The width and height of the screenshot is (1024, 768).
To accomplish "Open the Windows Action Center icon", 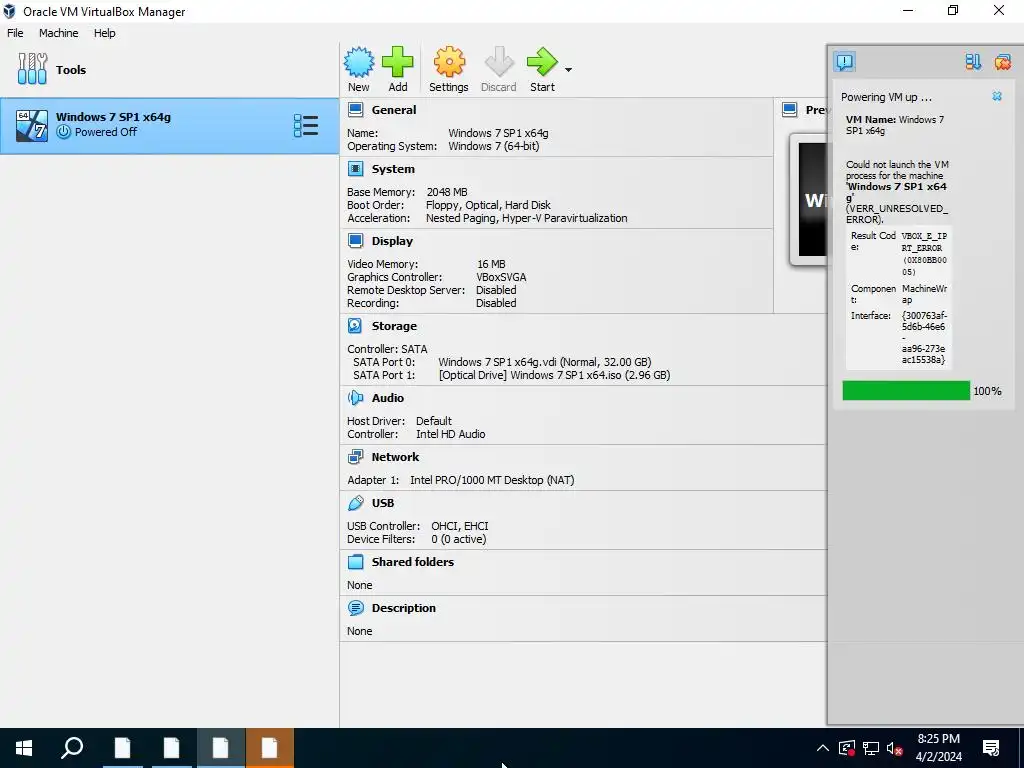I will click(x=991, y=748).
